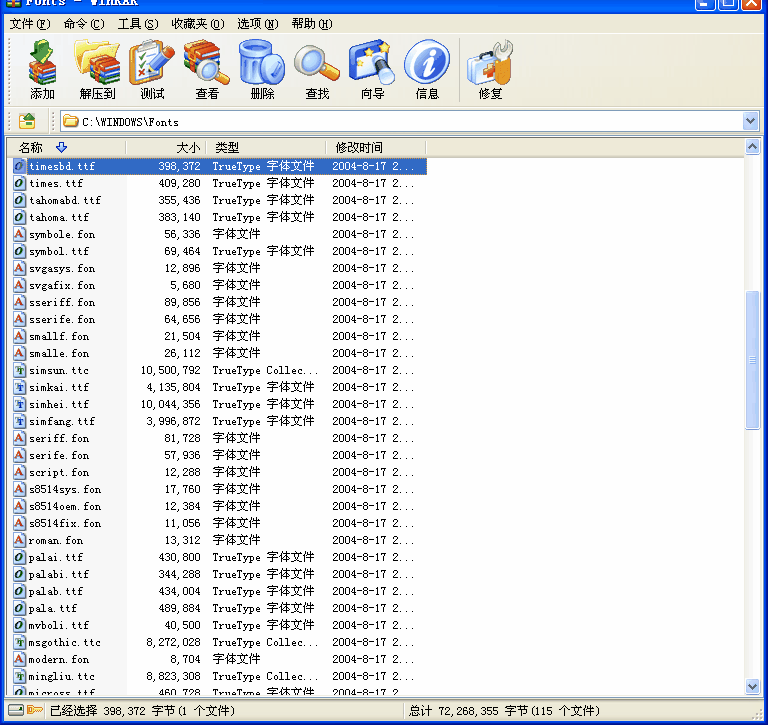Sort by Name (名称) column header
Image resolution: width=768 pixels, height=725 pixels.
(66, 147)
